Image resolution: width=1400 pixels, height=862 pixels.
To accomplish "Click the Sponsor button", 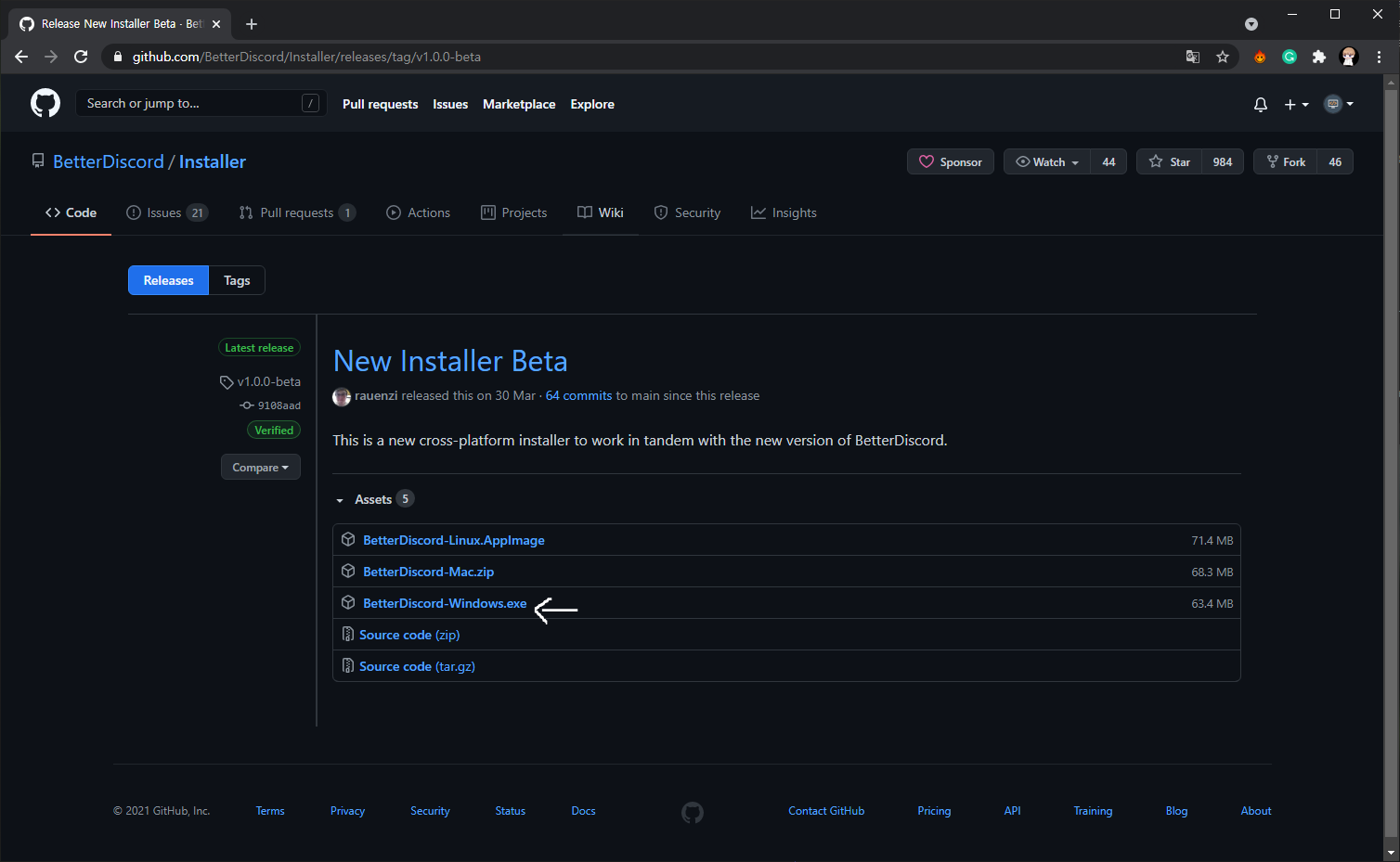I will 951,161.
